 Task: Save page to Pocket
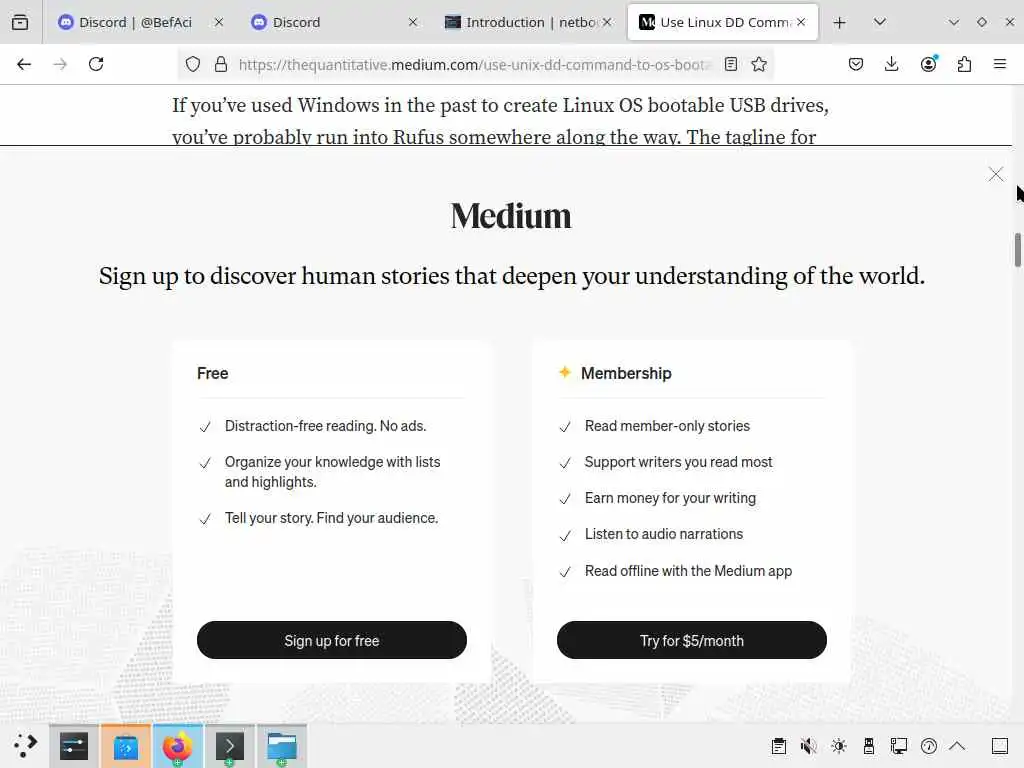coord(856,64)
